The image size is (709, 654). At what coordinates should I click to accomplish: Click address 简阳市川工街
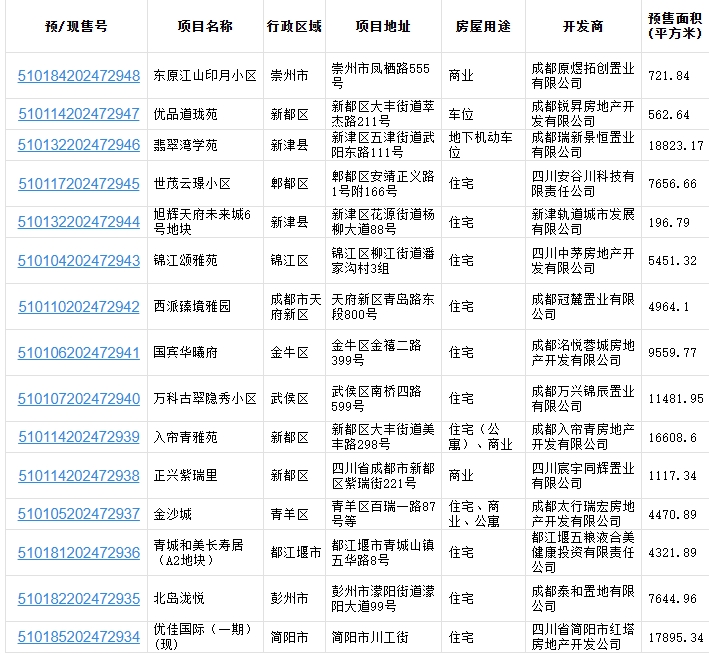[370, 637]
